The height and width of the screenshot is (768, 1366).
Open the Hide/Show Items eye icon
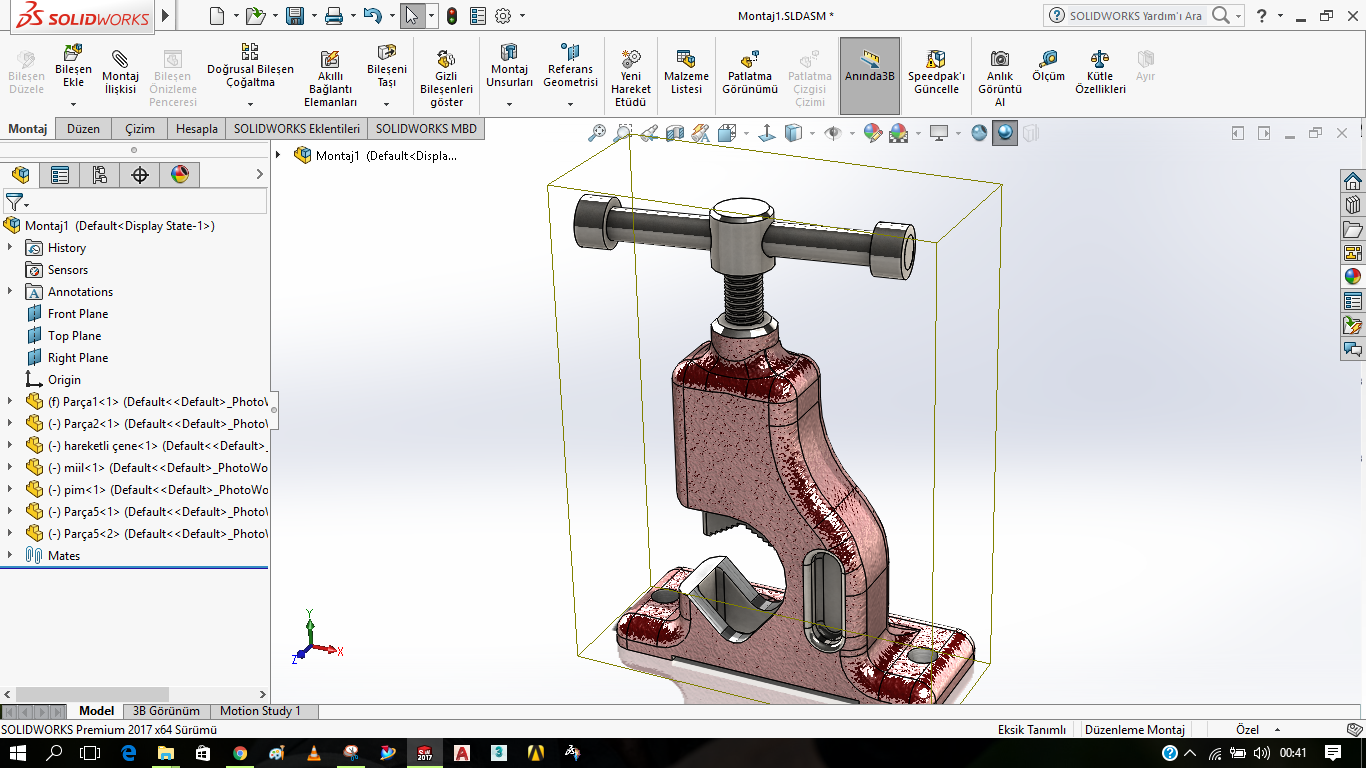coord(832,132)
